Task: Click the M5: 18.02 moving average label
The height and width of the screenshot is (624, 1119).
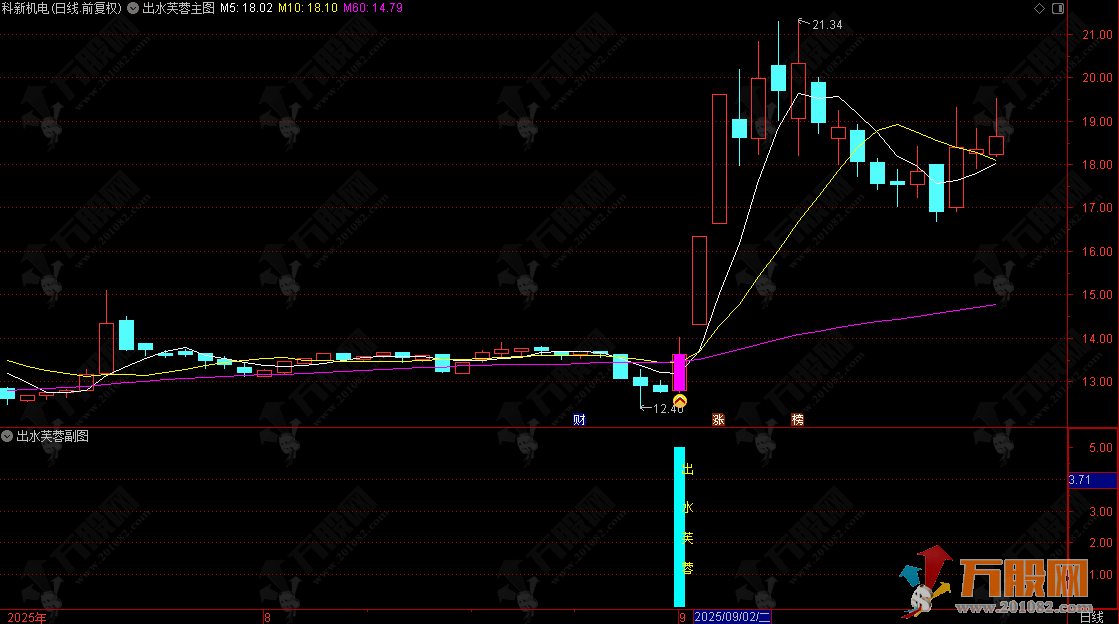Action: coord(246,9)
